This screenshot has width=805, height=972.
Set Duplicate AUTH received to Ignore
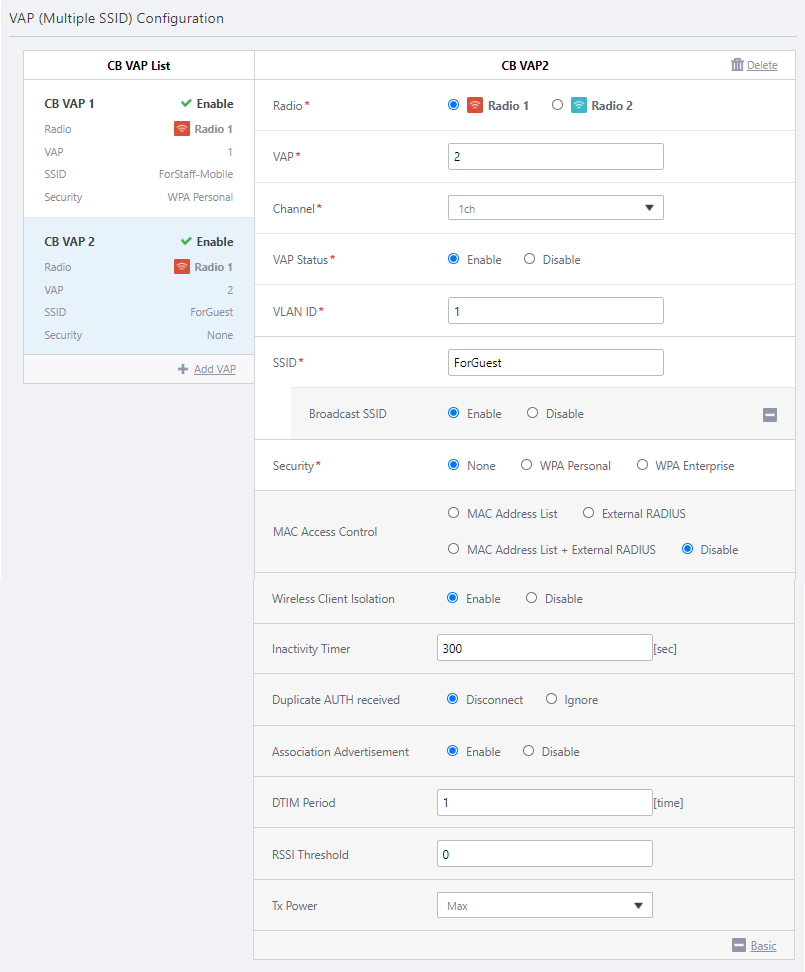551,700
